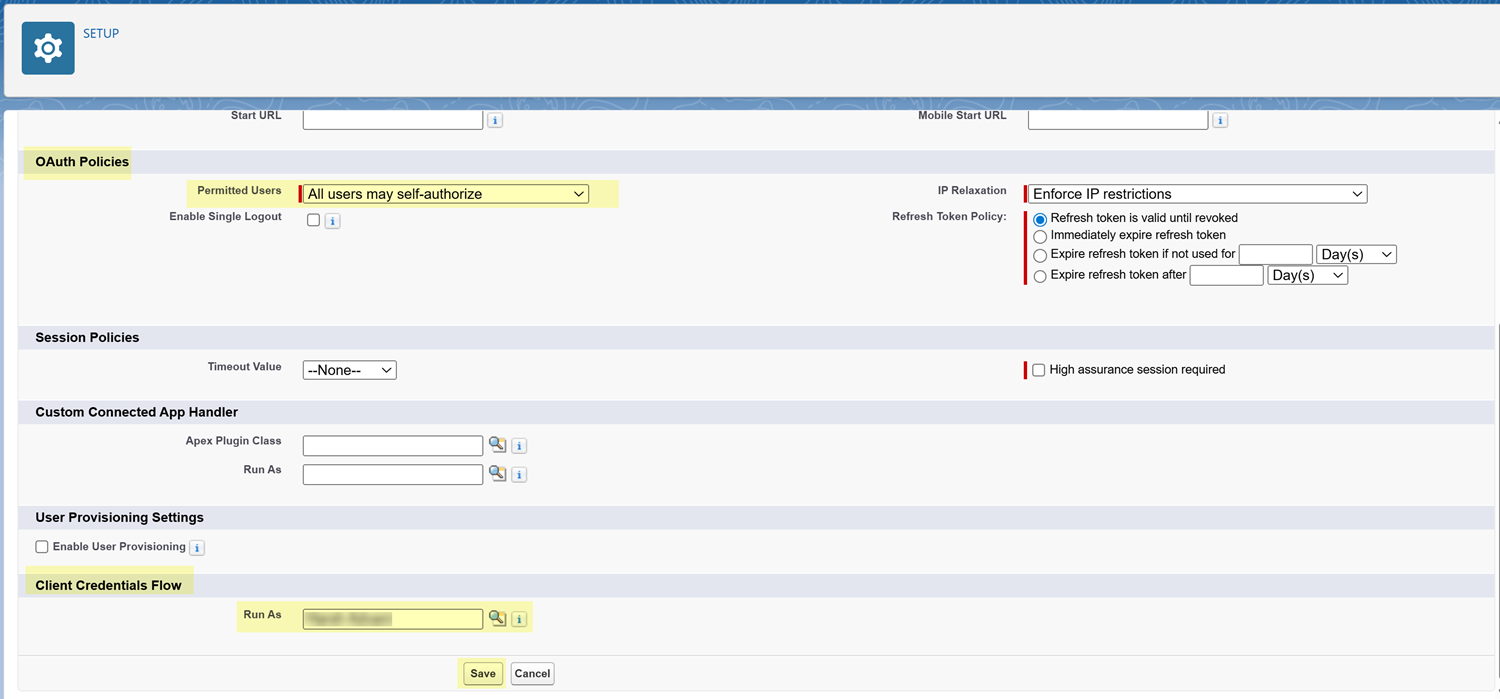Enable Single Logout checkbox

pyautogui.click(x=313, y=220)
